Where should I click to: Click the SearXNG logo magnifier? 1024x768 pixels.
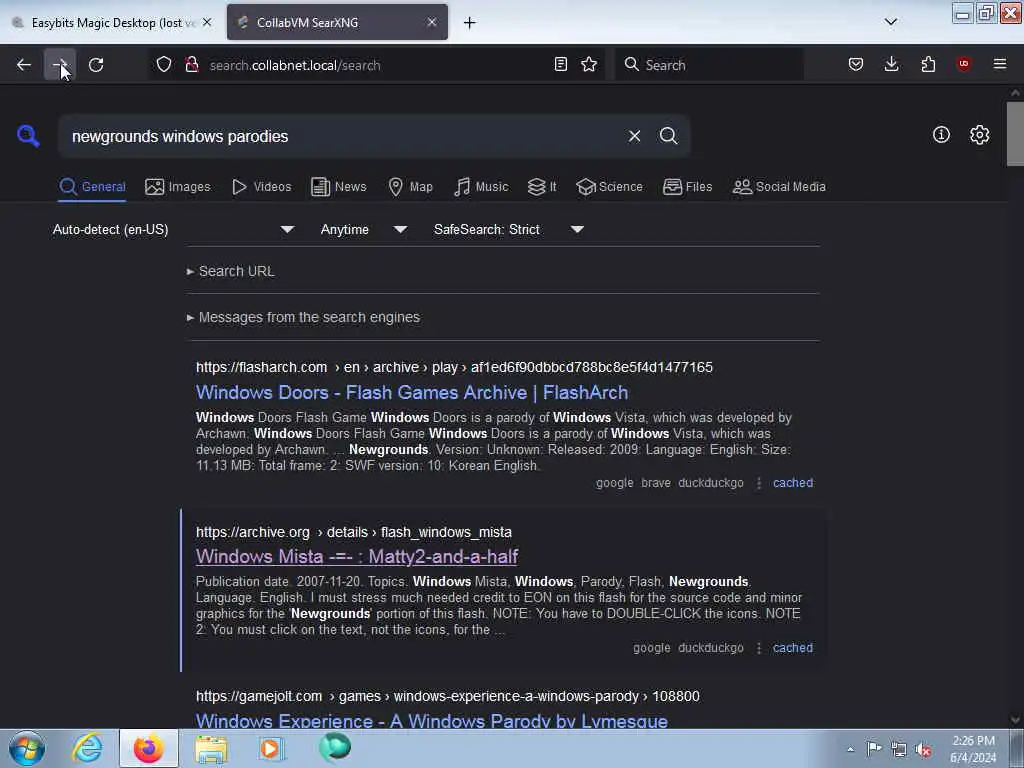[28, 136]
